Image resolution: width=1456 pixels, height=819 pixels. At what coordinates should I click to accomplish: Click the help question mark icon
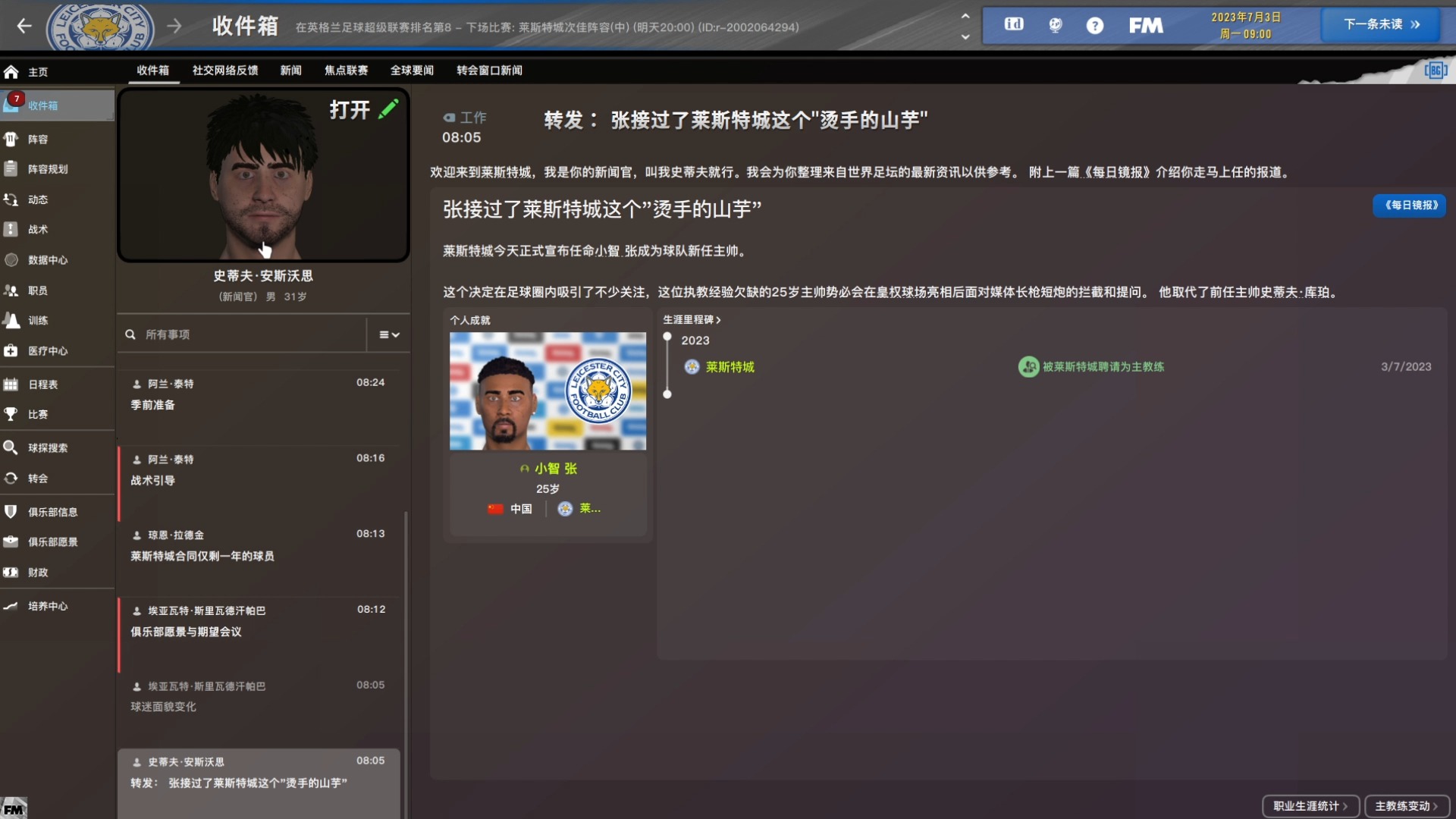click(x=1094, y=25)
